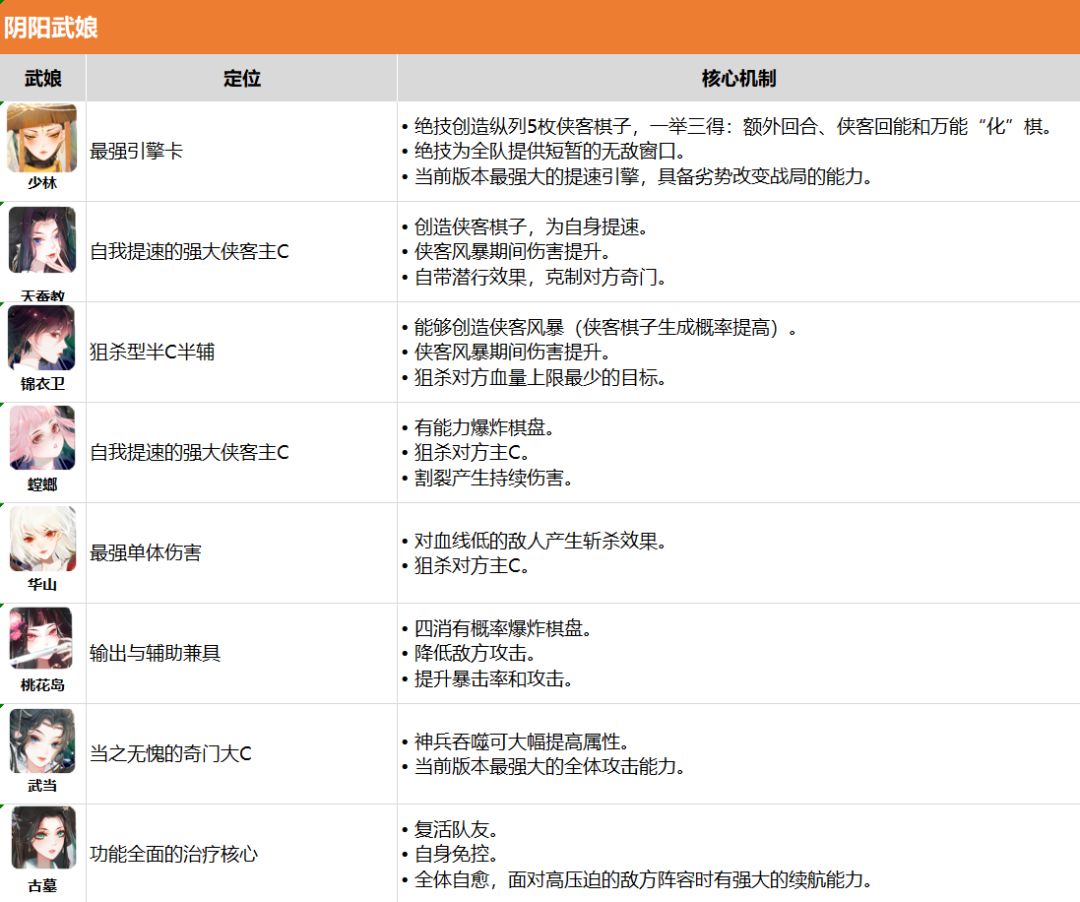Screen dimensions: 1080x902
Task: Click the line 绝技创造纵列5枚侠客棋子
Action: [x=727, y=126]
